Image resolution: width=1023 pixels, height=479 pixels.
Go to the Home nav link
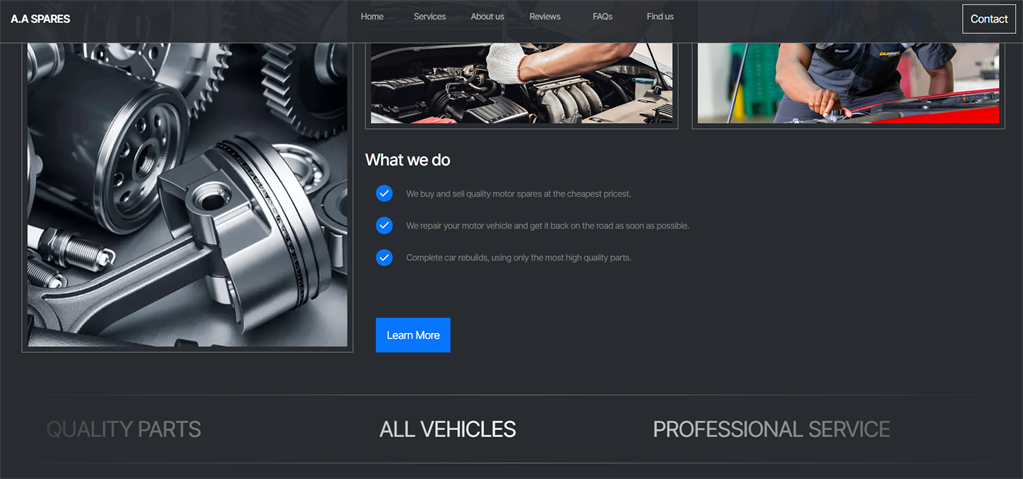click(372, 16)
